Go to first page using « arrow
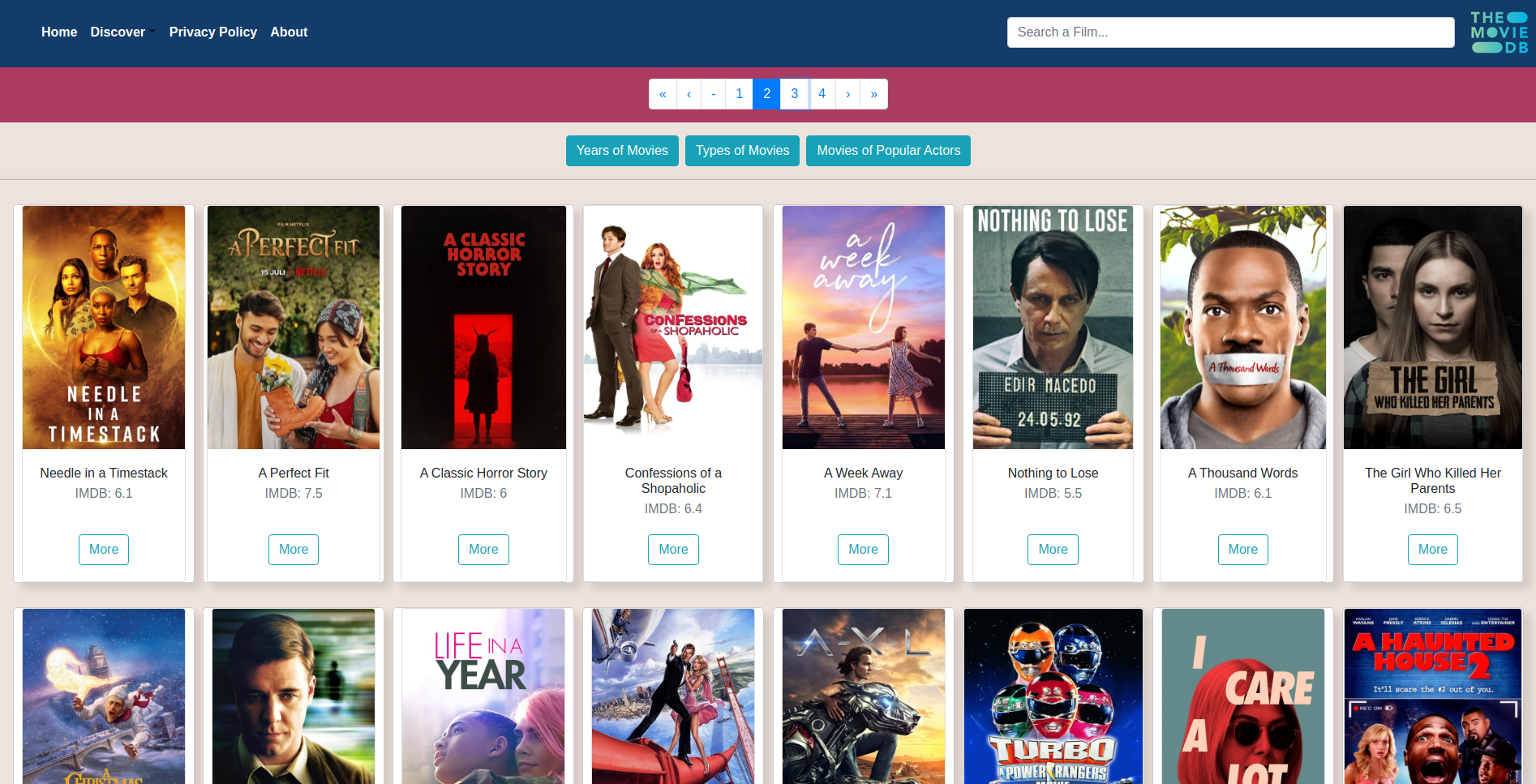Image resolution: width=1536 pixels, height=784 pixels. click(x=663, y=94)
